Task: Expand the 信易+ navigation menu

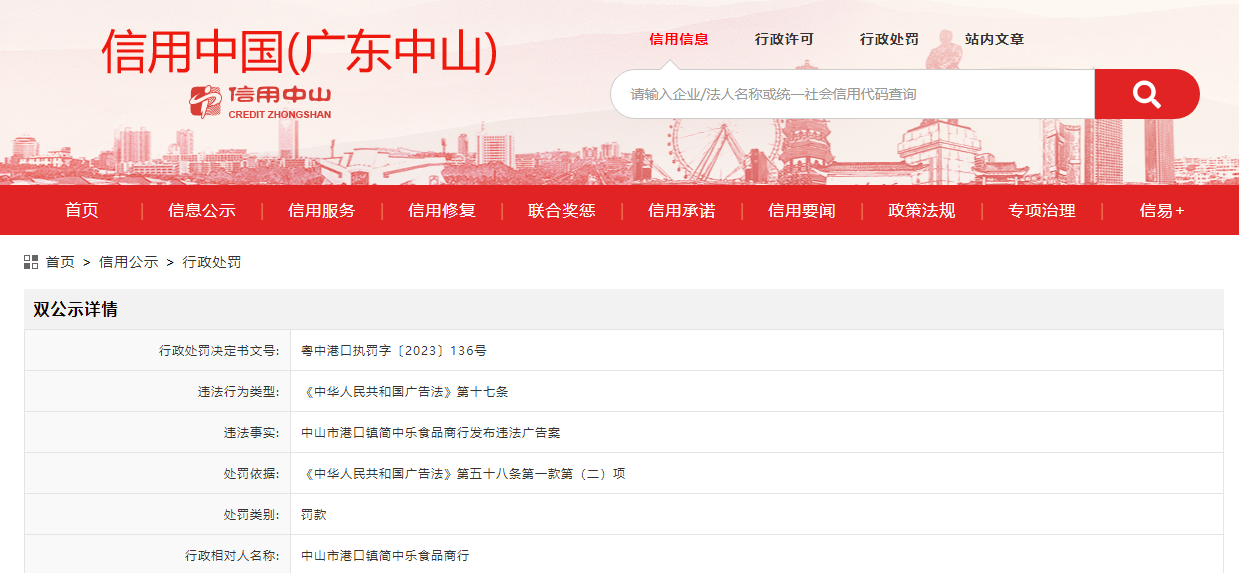Action: coord(1162,210)
